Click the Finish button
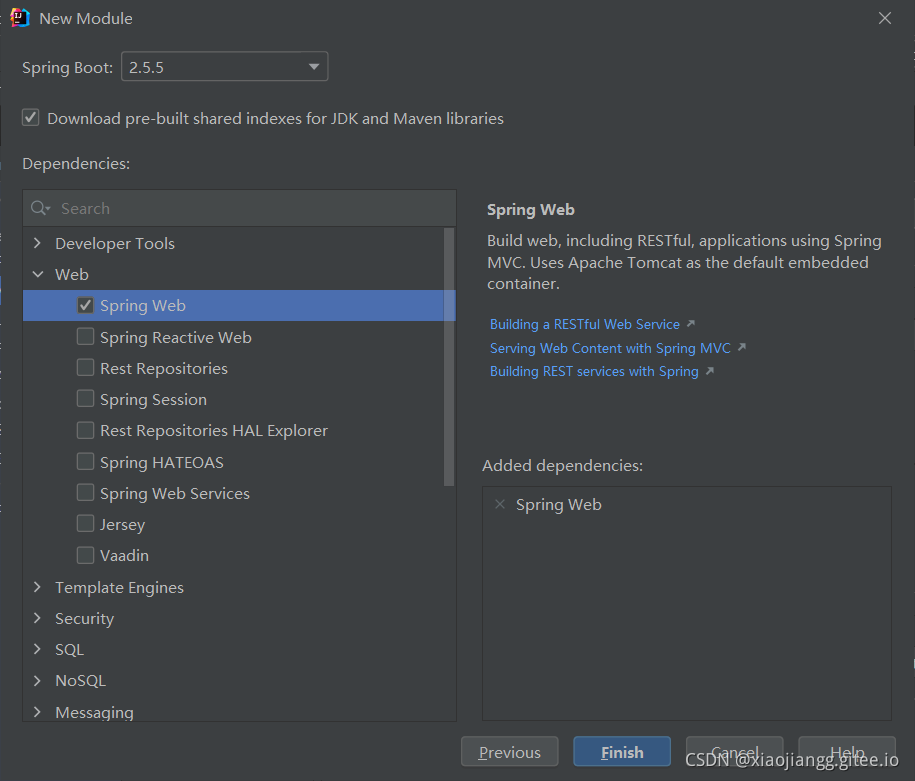The width and height of the screenshot is (915, 781). [x=622, y=752]
